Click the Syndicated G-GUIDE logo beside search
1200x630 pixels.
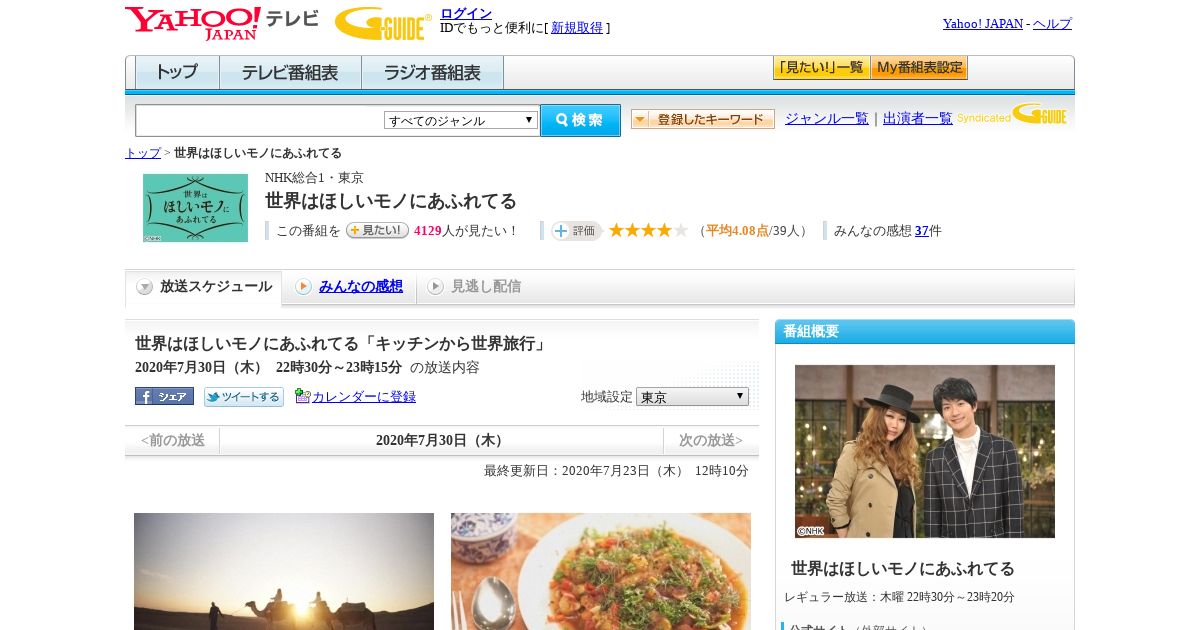coord(1011,115)
